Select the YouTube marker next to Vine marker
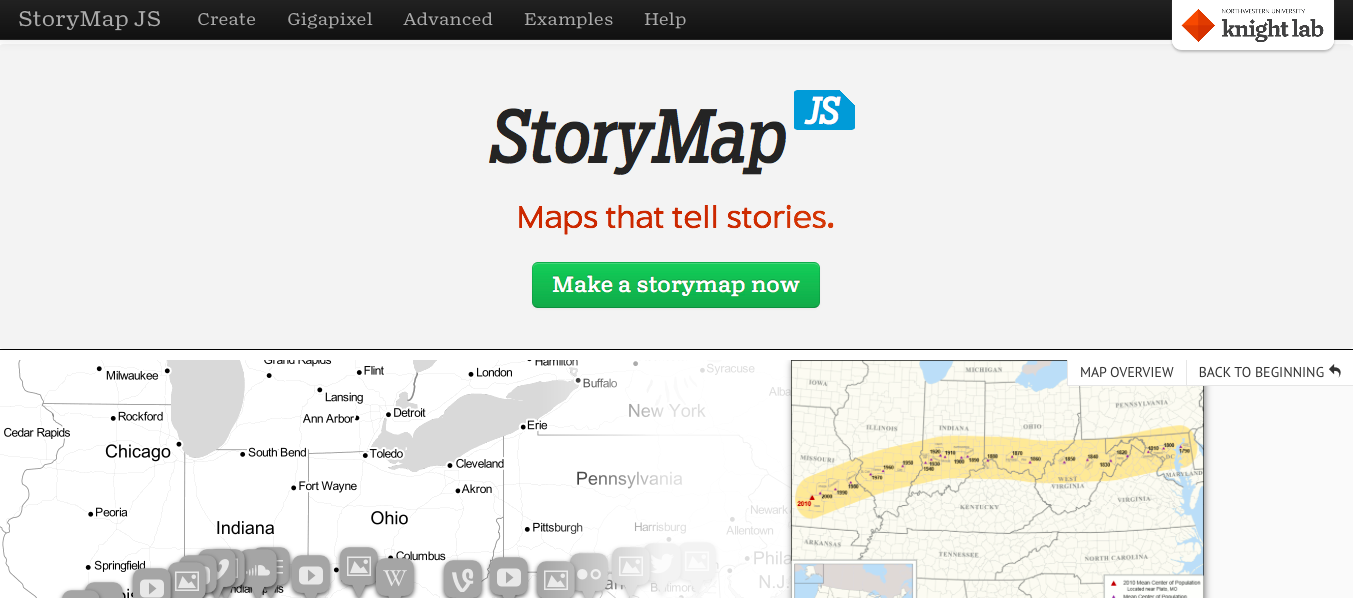This screenshot has height=598, width=1353. pos(508,576)
